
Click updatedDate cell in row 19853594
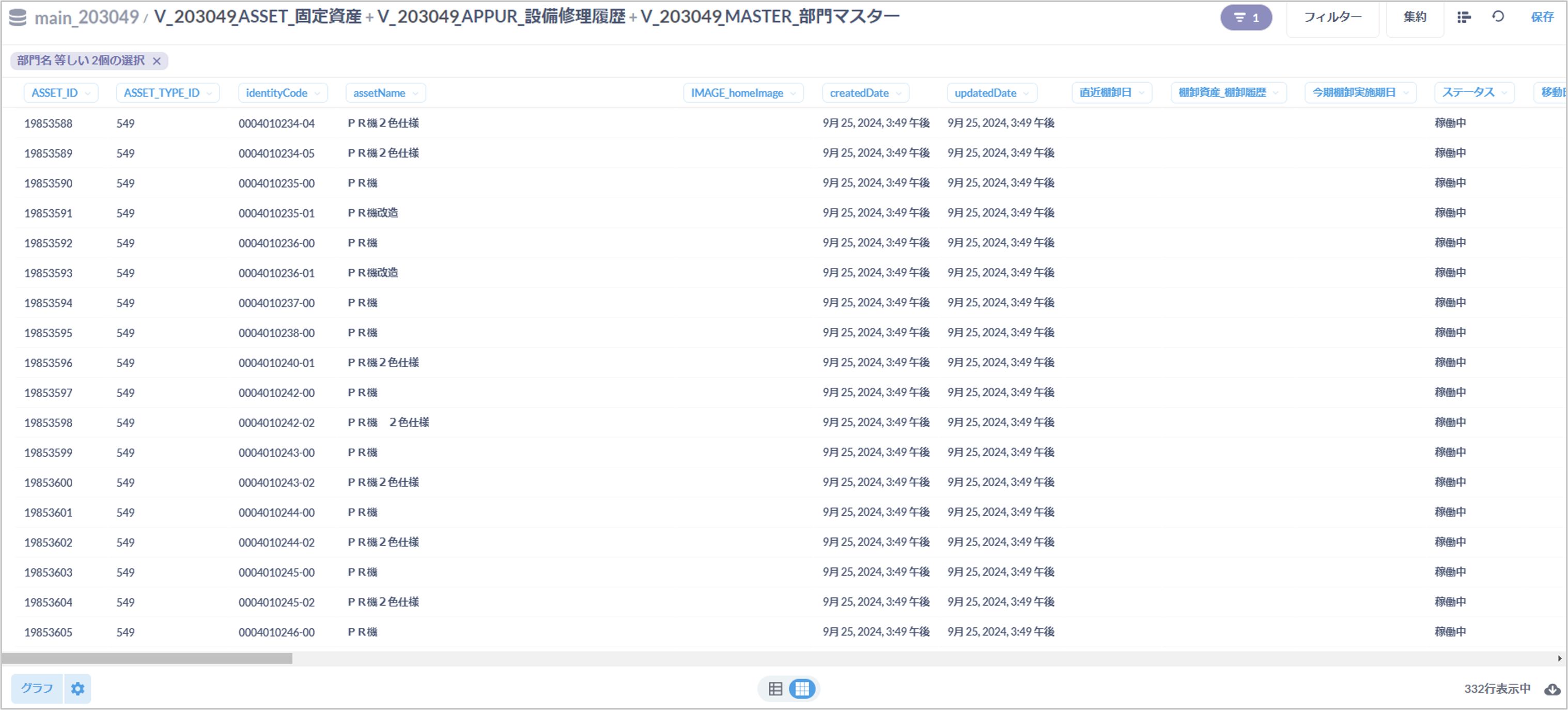click(x=1001, y=303)
